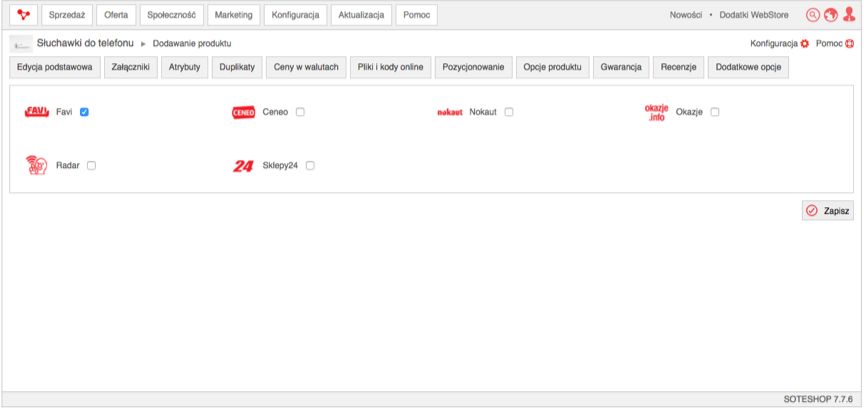Screen dimensions: 864x410
Task: Click Słuchawki do telefonu breadcrumb link
Action: [85, 43]
